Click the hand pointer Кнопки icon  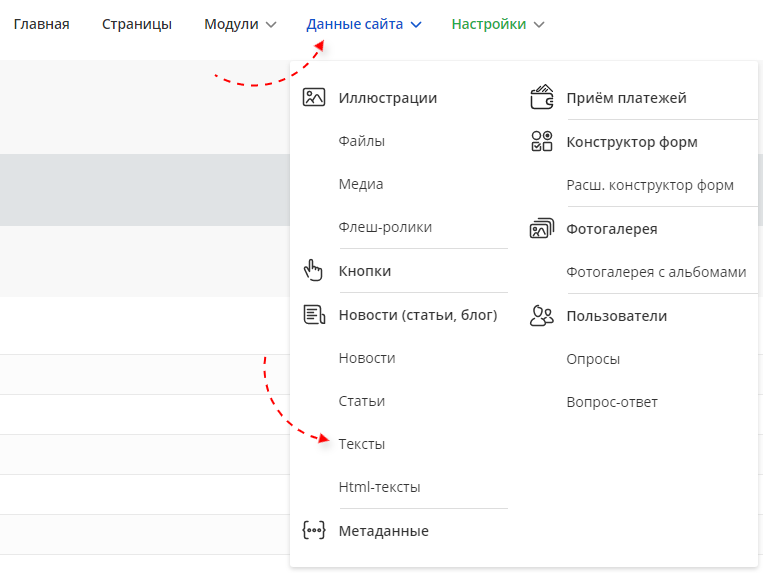[314, 271]
